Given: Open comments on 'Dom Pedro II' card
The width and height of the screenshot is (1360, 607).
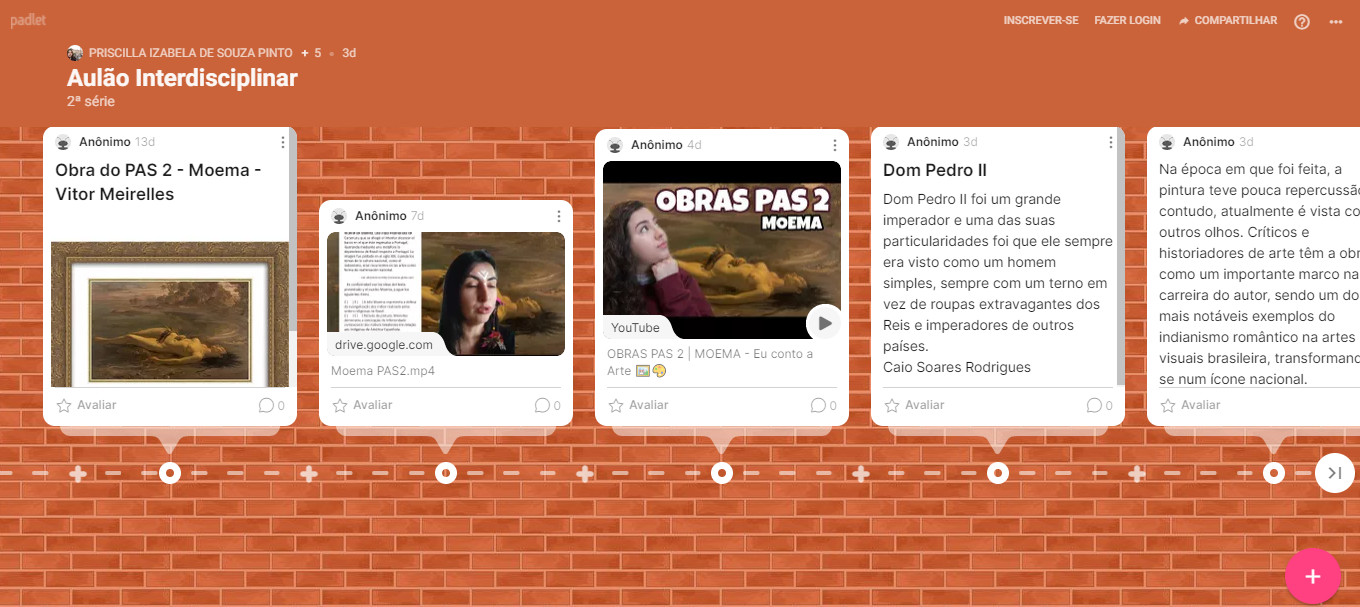Looking at the screenshot, I should [1099, 405].
